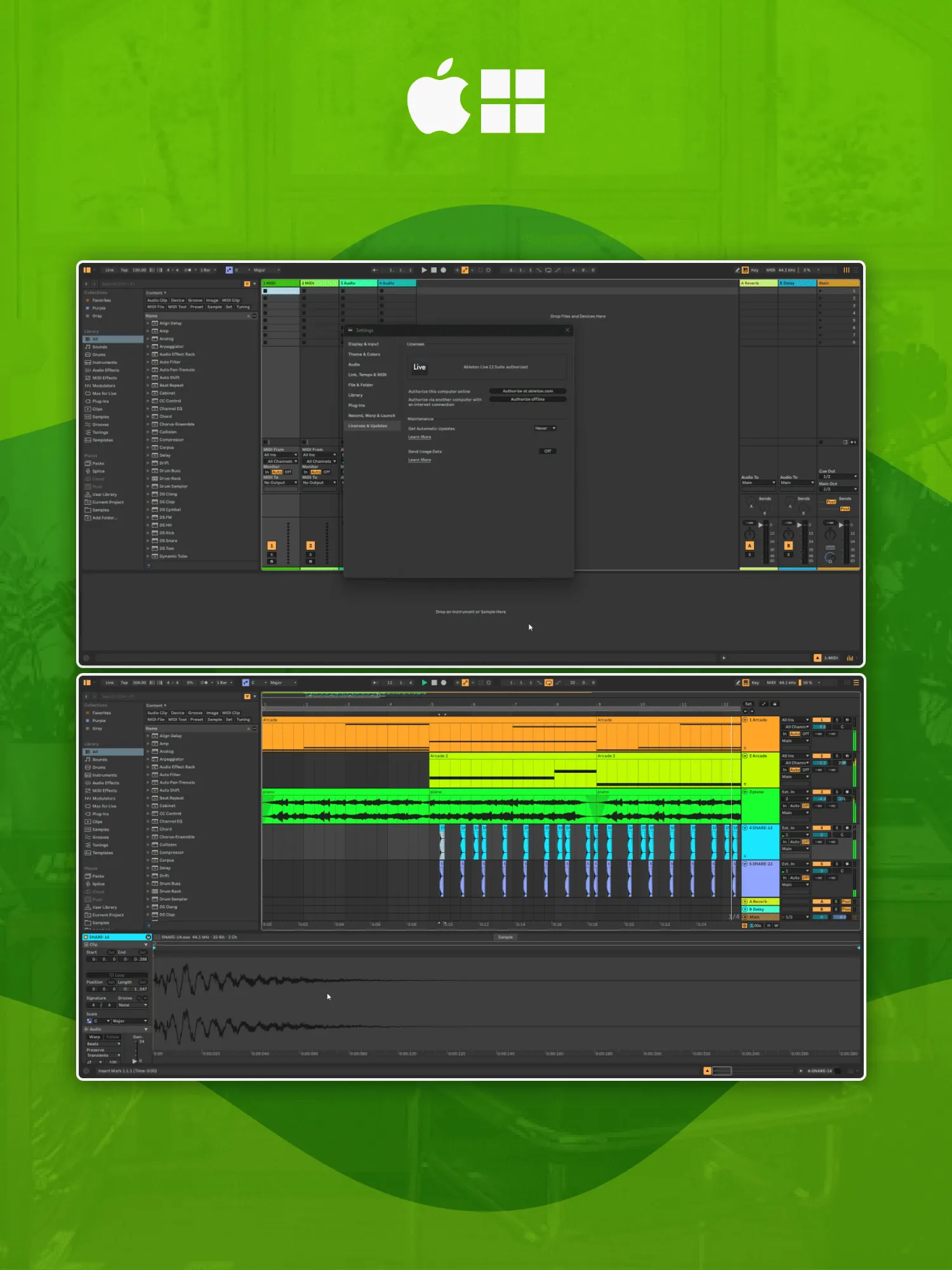
Task: Click the track activator for 5 SNARE-23
Action: [x=821, y=864]
